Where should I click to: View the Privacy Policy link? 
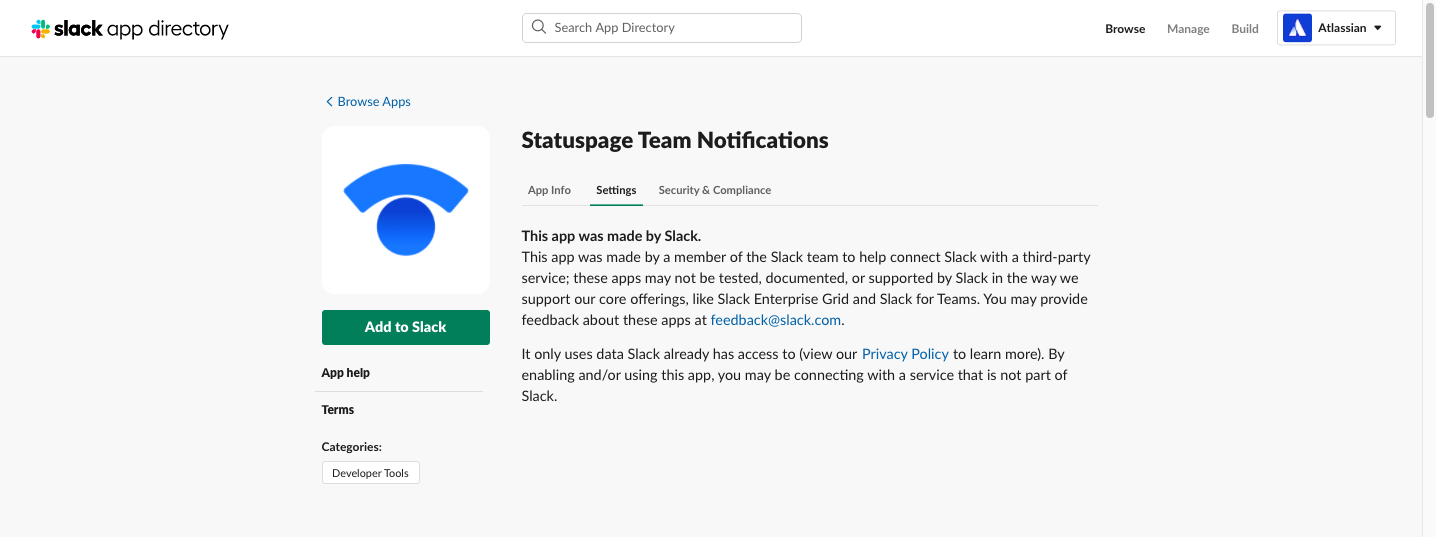tap(905, 354)
